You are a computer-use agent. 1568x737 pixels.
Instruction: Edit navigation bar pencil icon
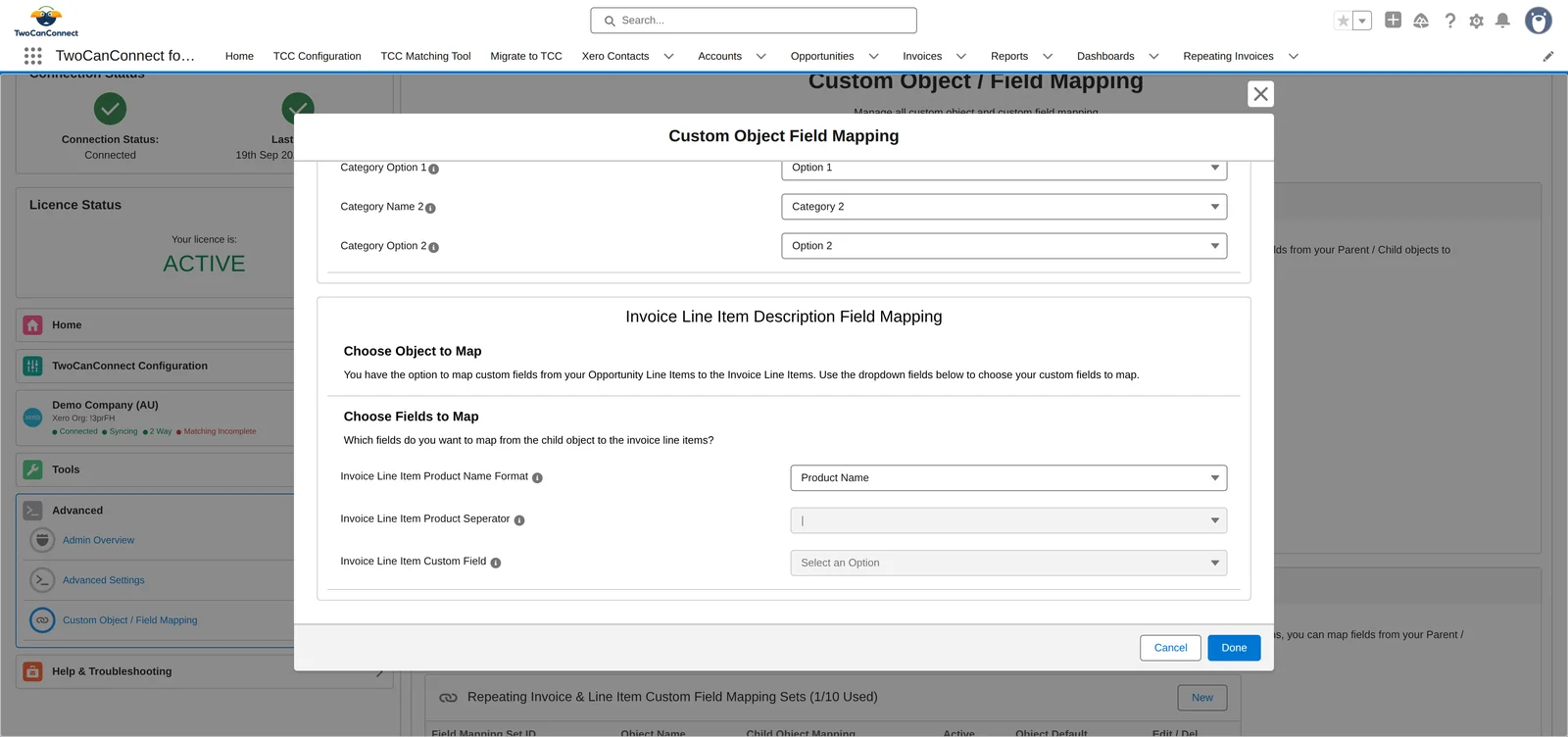click(1548, 56)
